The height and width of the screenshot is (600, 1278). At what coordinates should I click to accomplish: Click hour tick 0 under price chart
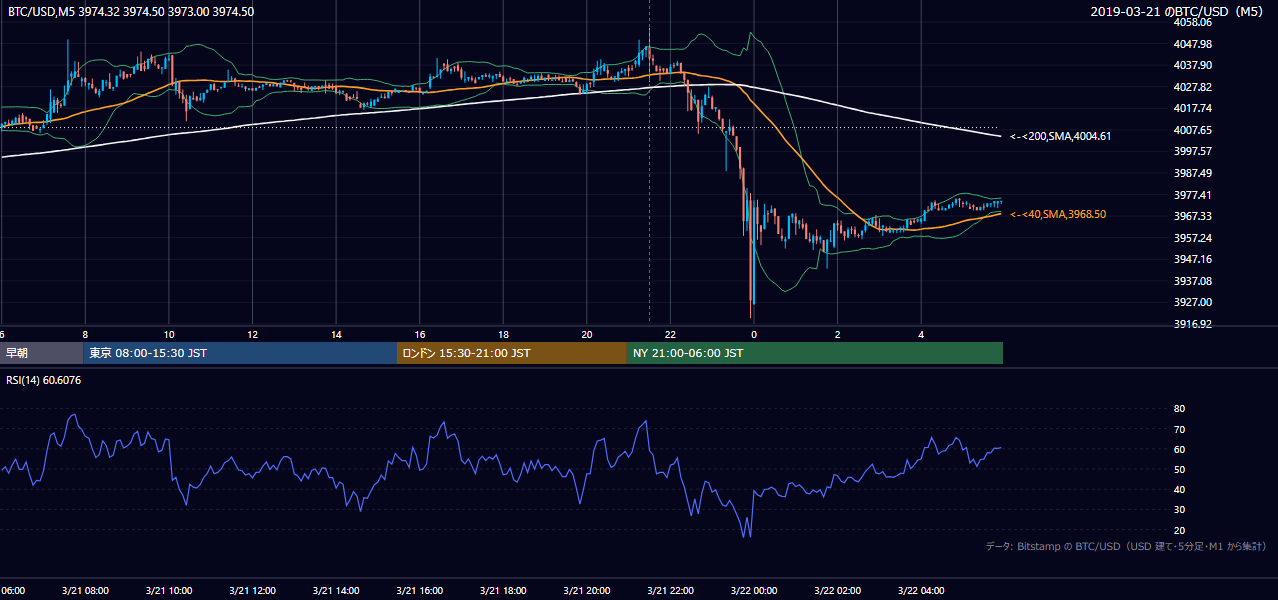754,334
